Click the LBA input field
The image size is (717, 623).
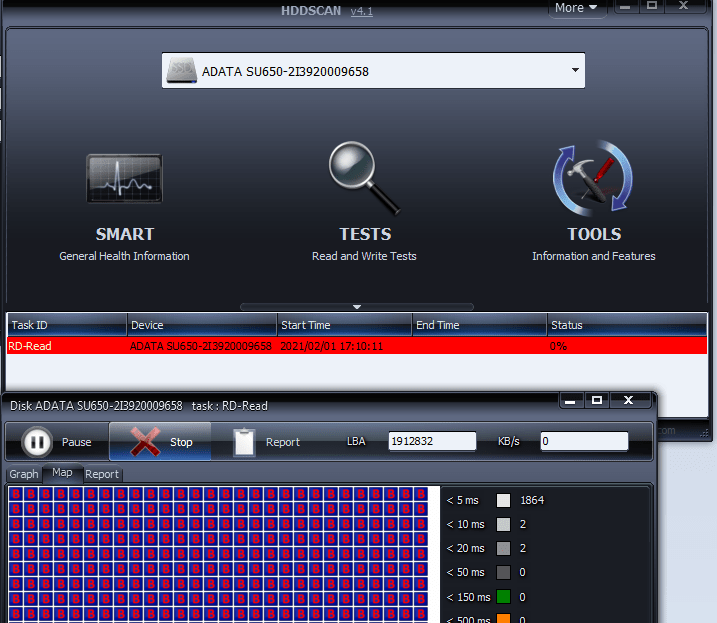432,441
